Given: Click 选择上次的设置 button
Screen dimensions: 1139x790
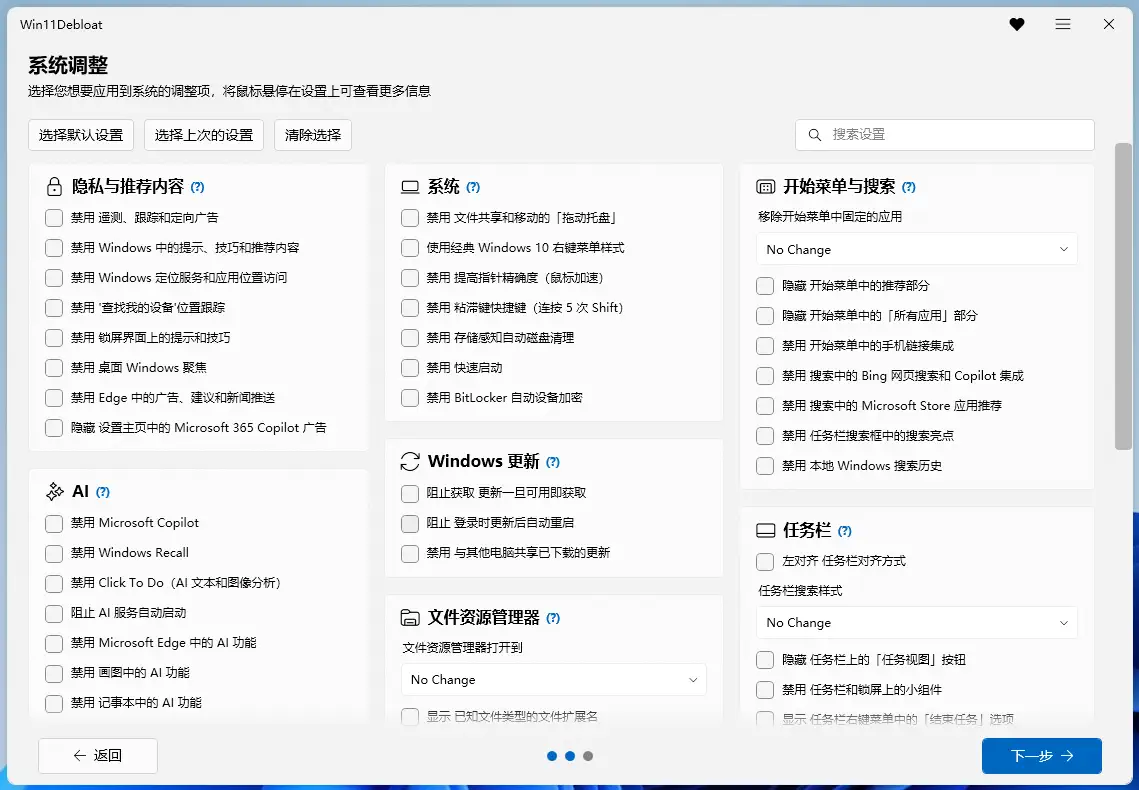Looking at the screenshot, I should point(203,135).
